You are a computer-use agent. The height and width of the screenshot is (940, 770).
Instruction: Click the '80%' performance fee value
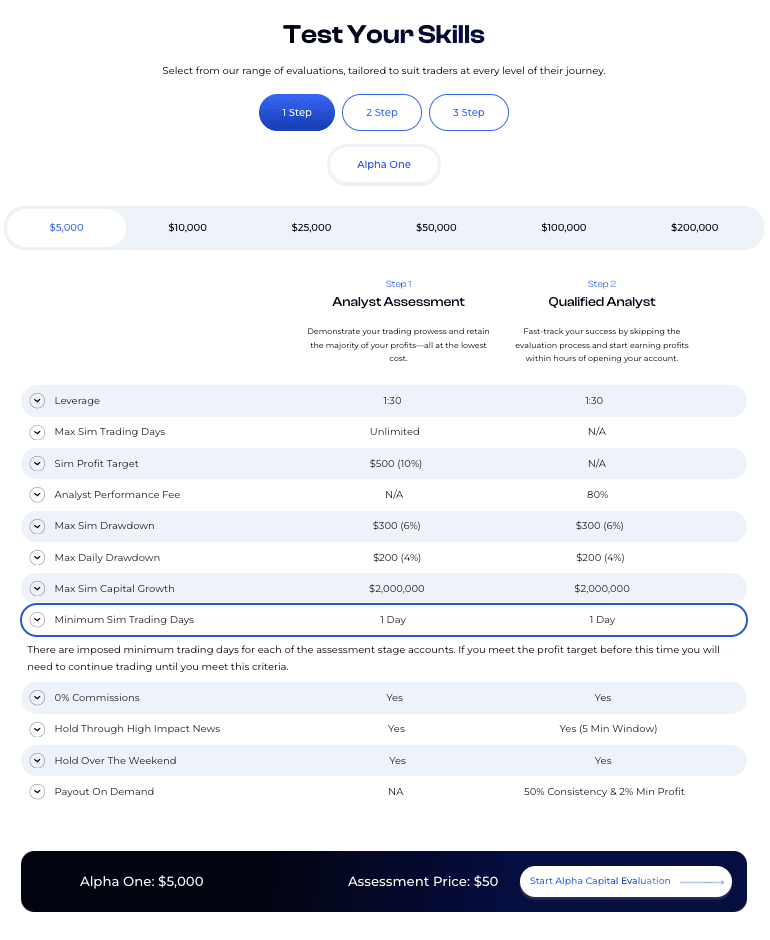tap(597, 495)
